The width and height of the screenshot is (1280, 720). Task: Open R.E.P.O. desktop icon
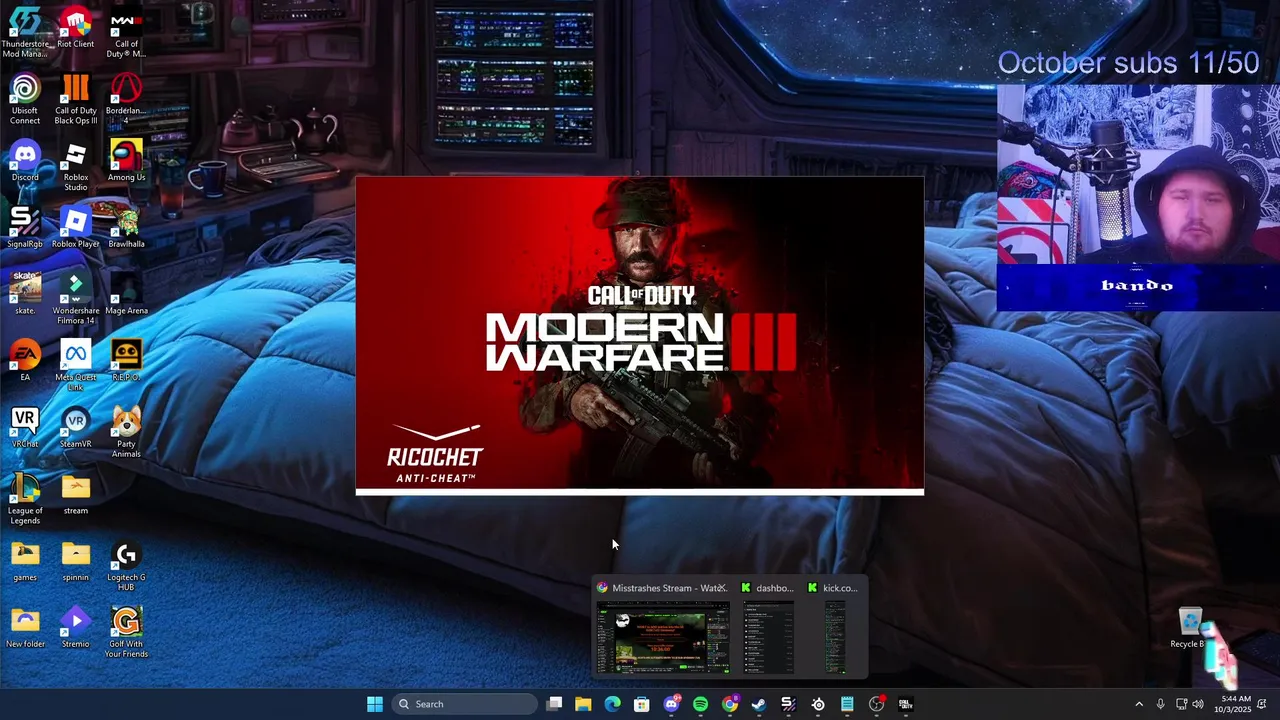(126, 362)
